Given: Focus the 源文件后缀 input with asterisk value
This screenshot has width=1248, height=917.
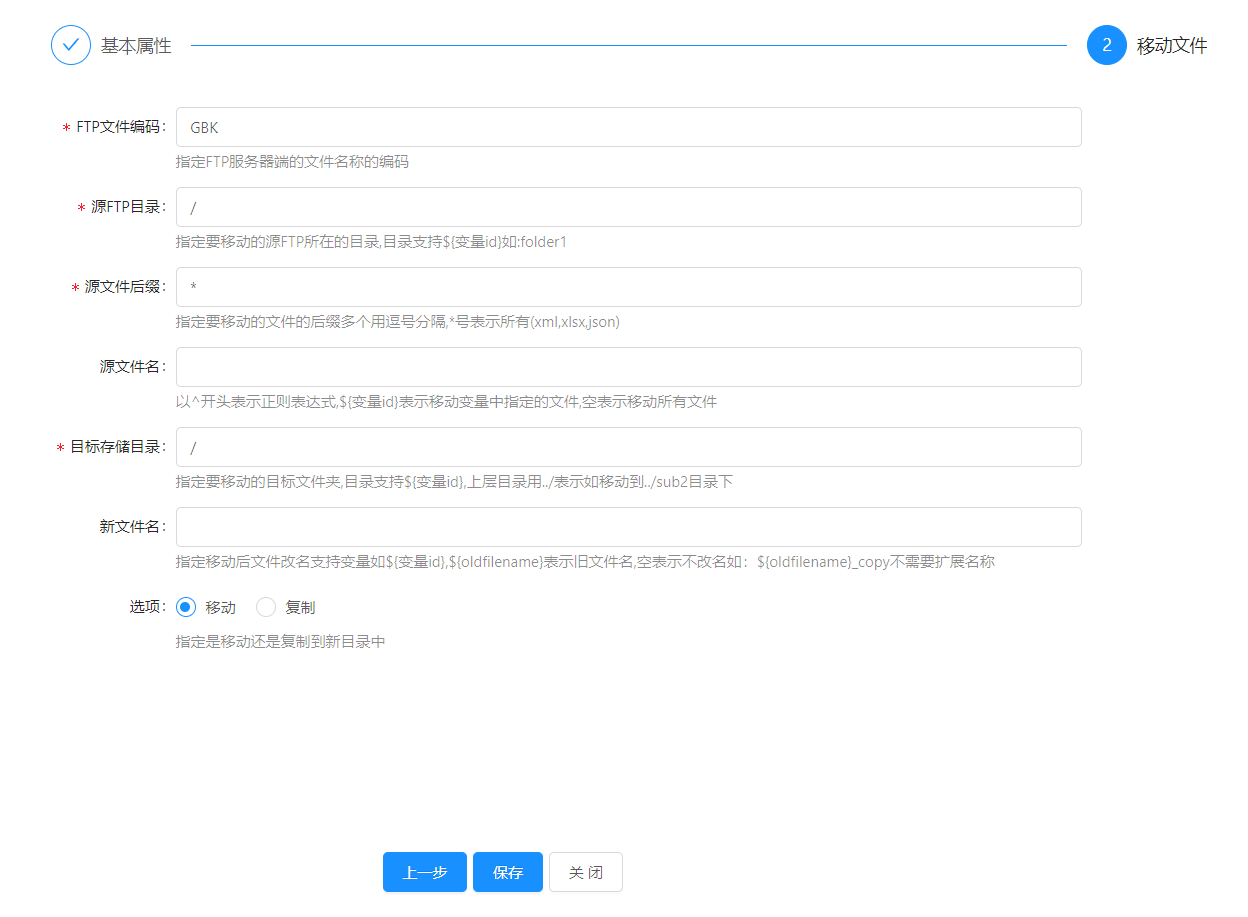Looking at the screenshot, I should [x=628, y=287].
